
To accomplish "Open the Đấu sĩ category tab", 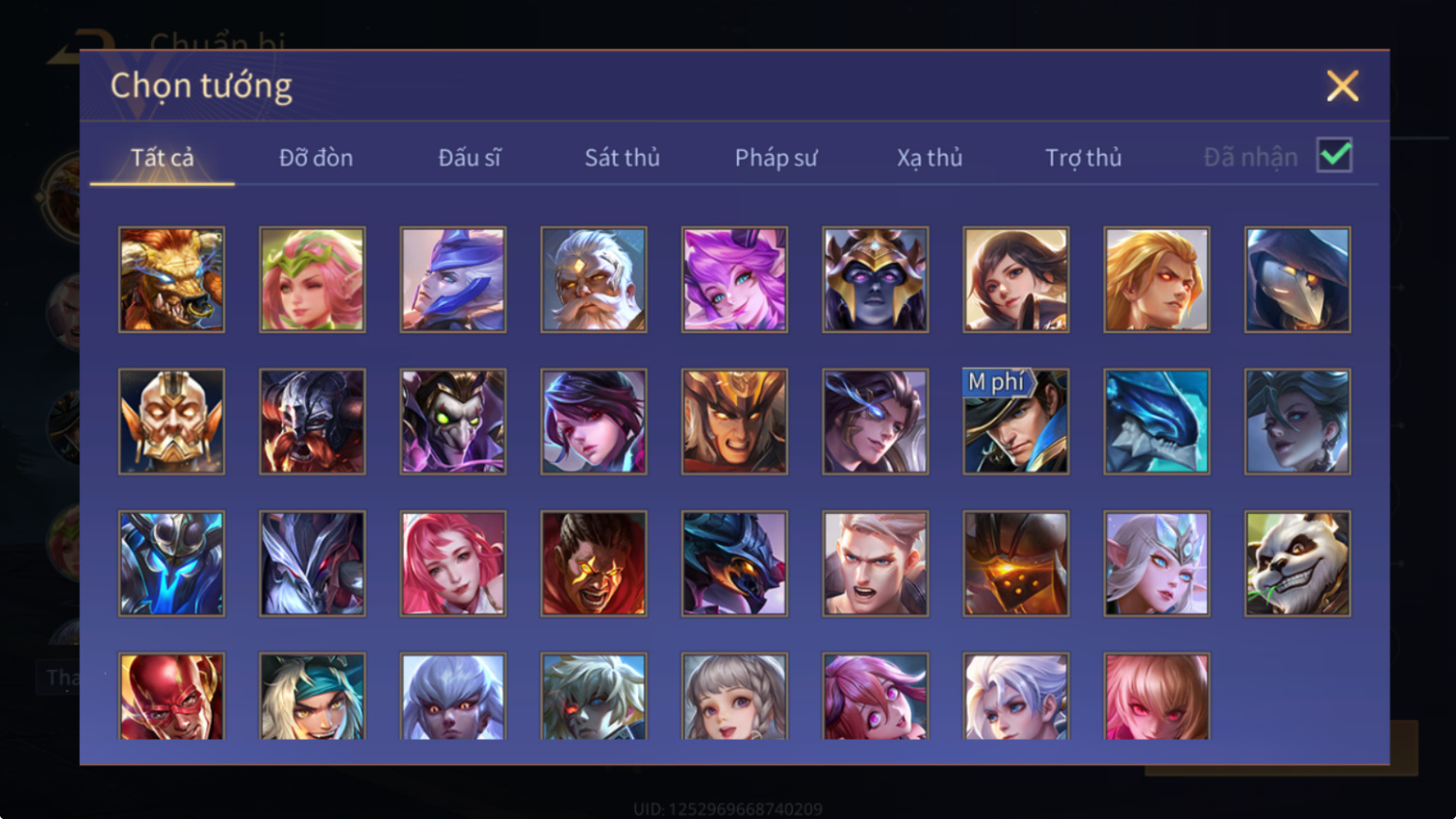I will [x=469, y=158].
